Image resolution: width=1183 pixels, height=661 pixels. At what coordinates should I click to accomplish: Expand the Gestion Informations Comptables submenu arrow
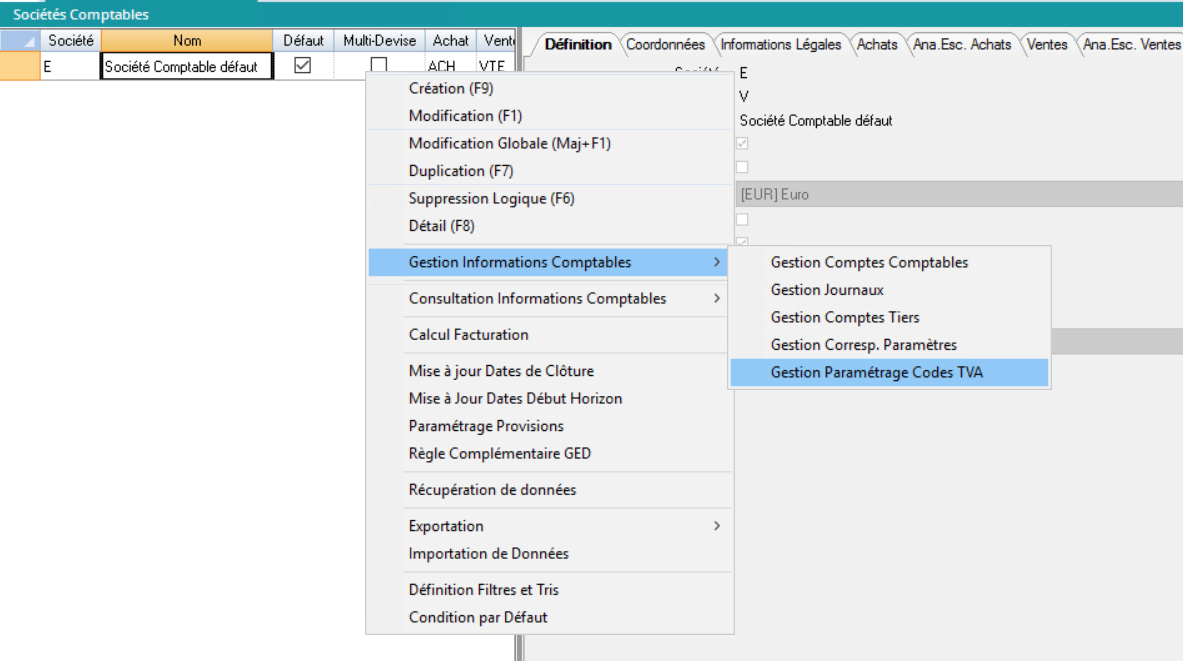point(716,262)
